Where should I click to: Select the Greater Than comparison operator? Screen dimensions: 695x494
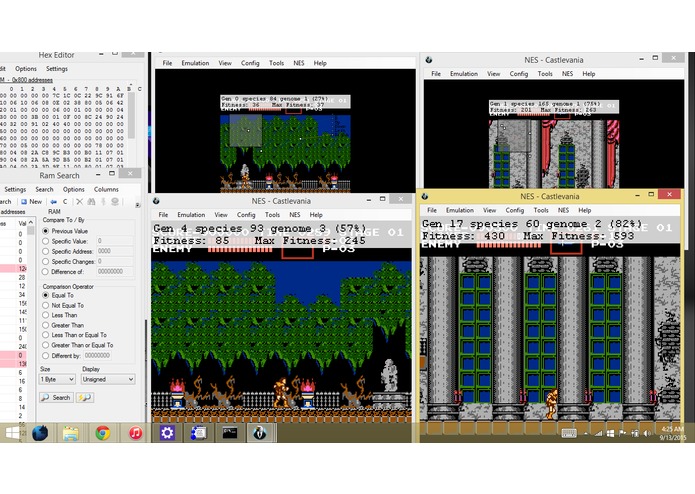(46, 325)
